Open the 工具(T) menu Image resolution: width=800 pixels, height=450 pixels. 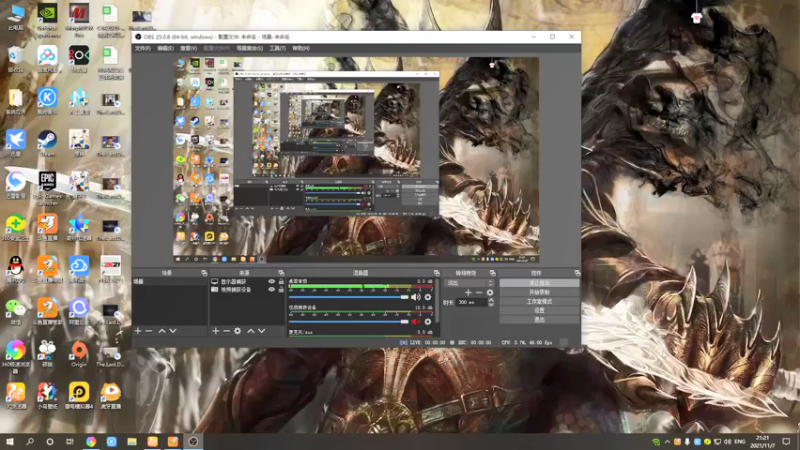click(x=278, y=48)
